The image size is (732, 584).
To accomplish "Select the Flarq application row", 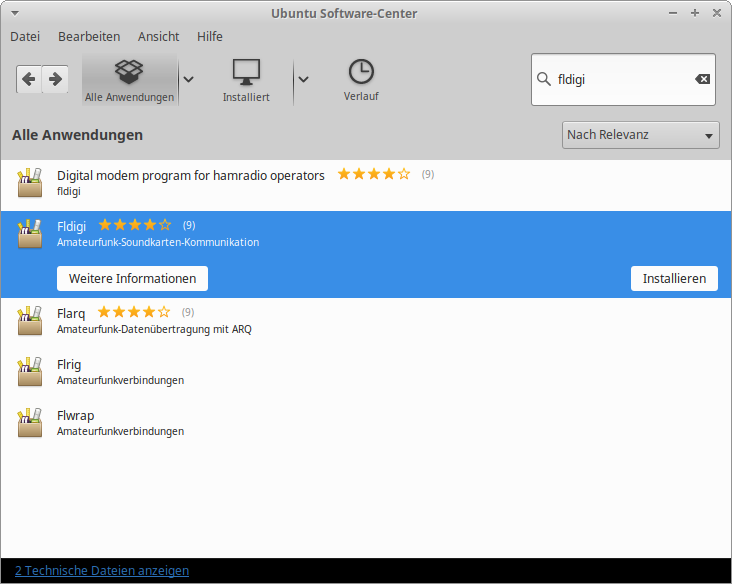I will click(x=366, y=321).
